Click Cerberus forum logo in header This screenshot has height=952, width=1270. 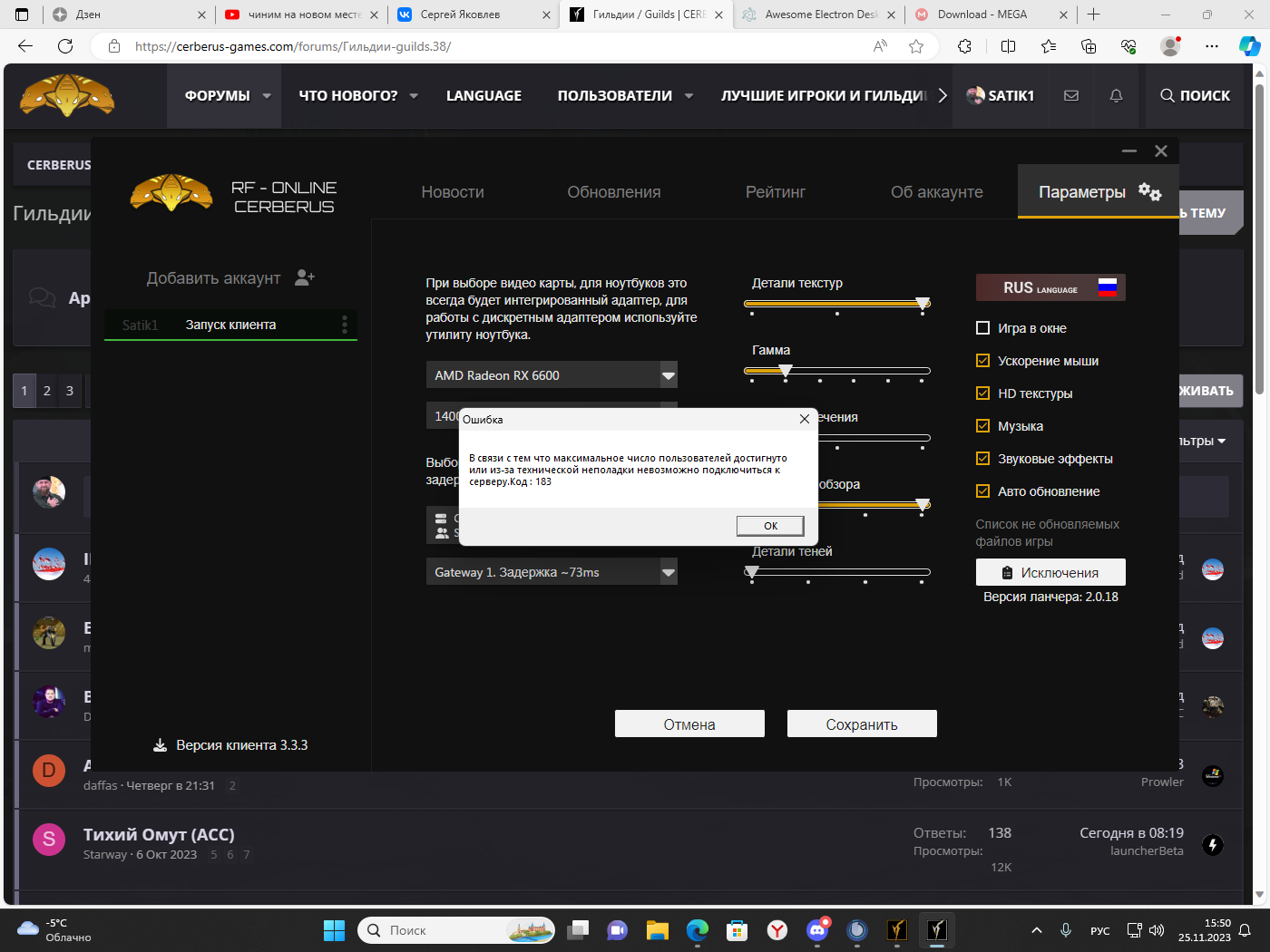click(67, 95)
